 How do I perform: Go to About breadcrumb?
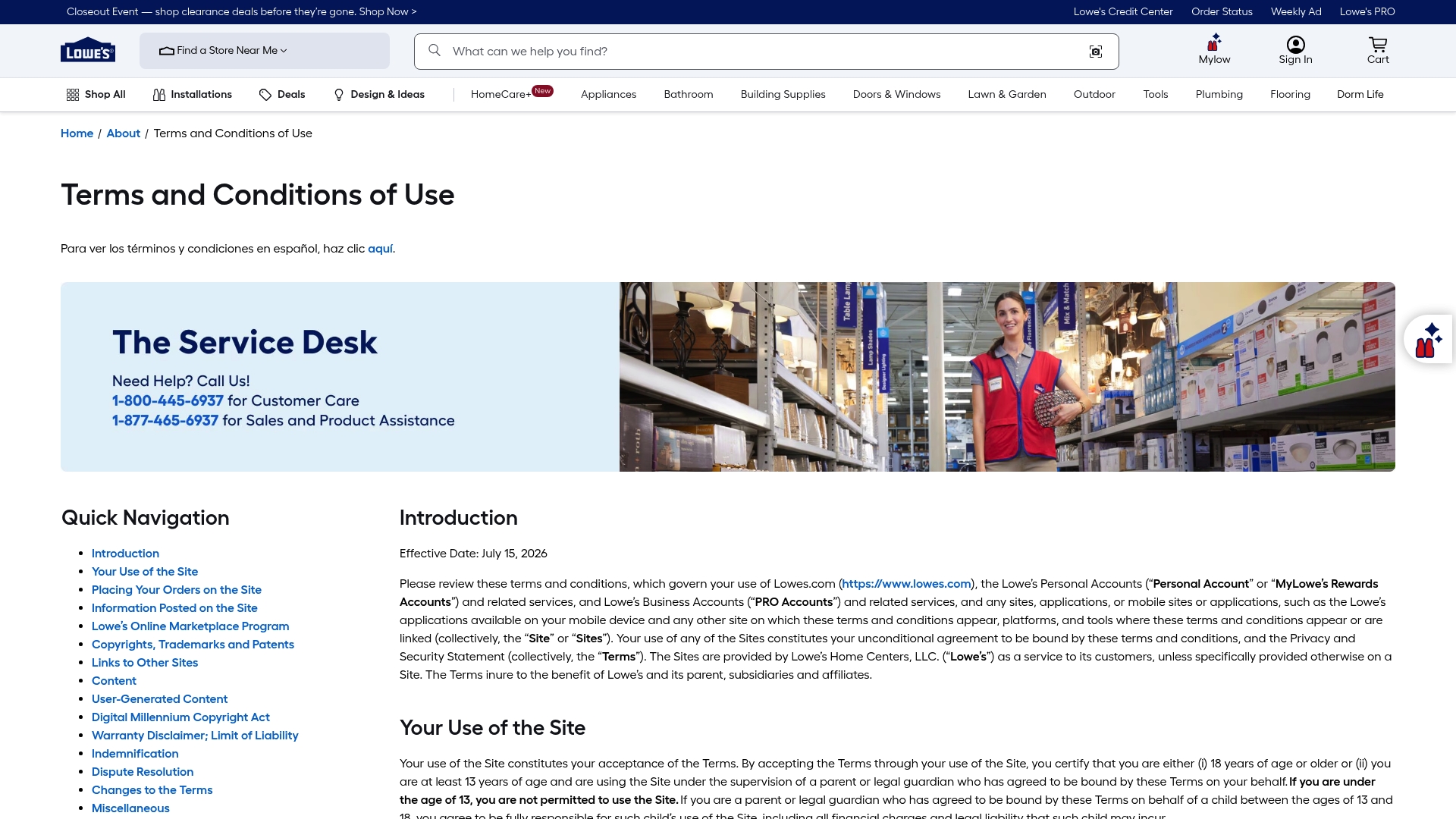point(123,133)
